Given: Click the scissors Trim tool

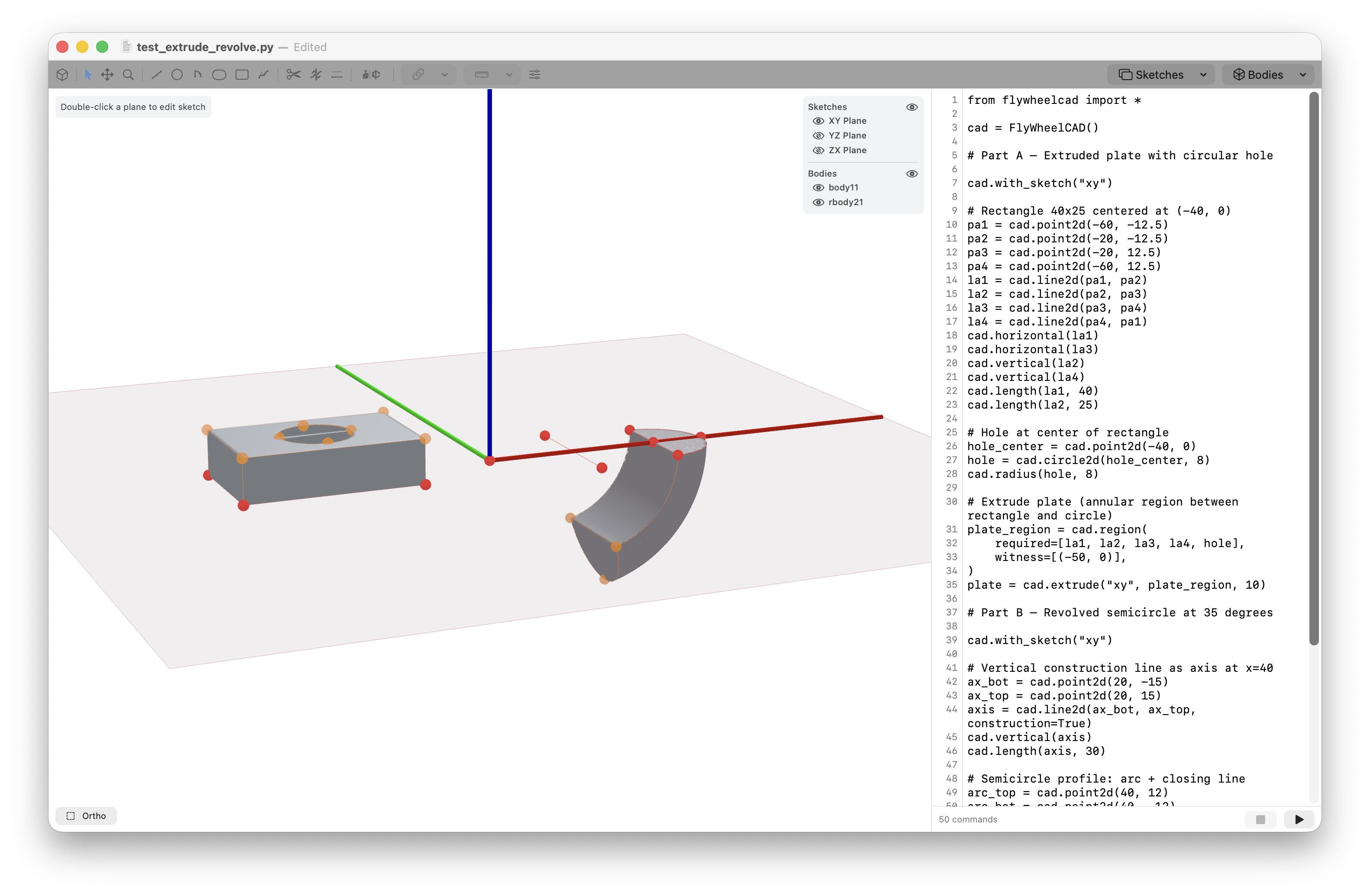Looking at the screenshot, I should coord(294,75).
